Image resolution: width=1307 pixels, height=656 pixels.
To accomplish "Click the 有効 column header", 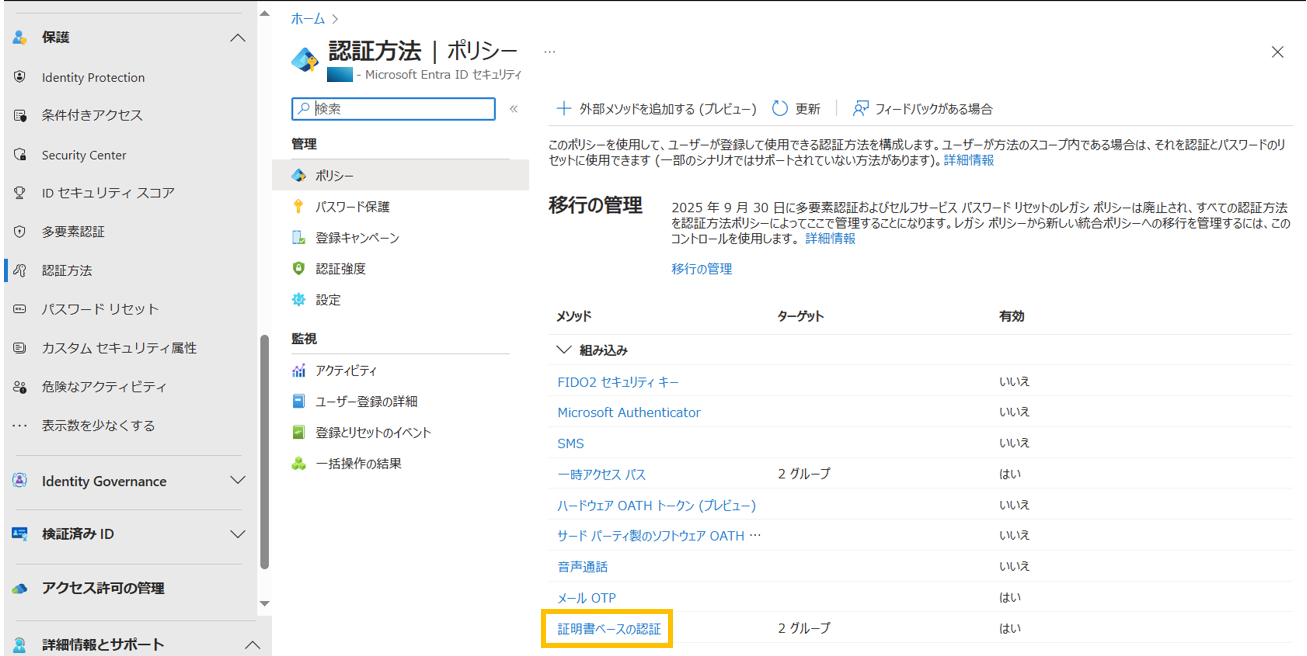I will [x=1011, y=316].
